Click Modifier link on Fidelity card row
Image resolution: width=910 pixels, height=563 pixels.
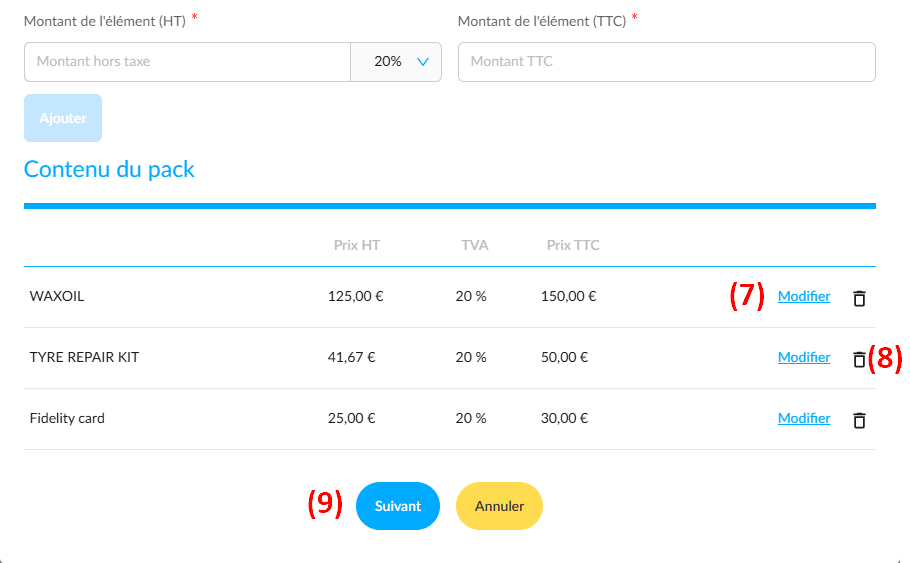click(804, 418)
